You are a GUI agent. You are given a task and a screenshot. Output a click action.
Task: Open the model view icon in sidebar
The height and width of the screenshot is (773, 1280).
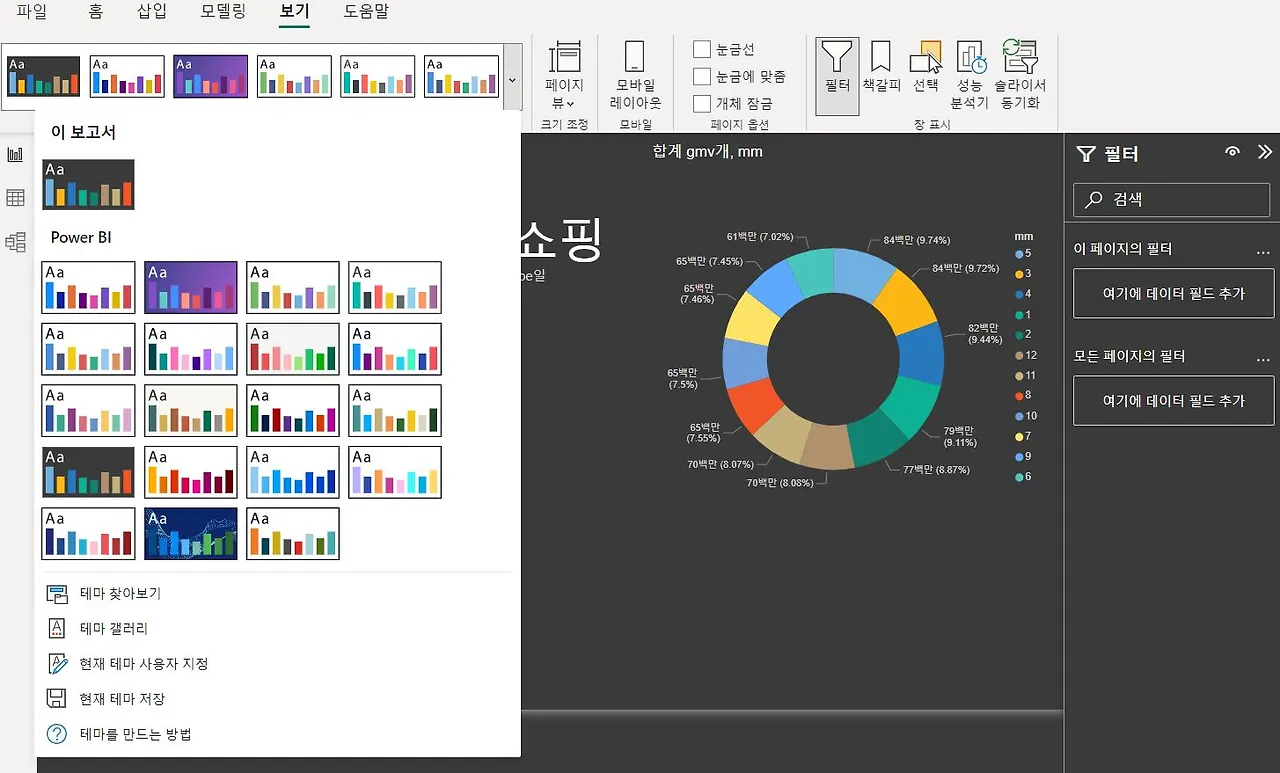point(15,242)
